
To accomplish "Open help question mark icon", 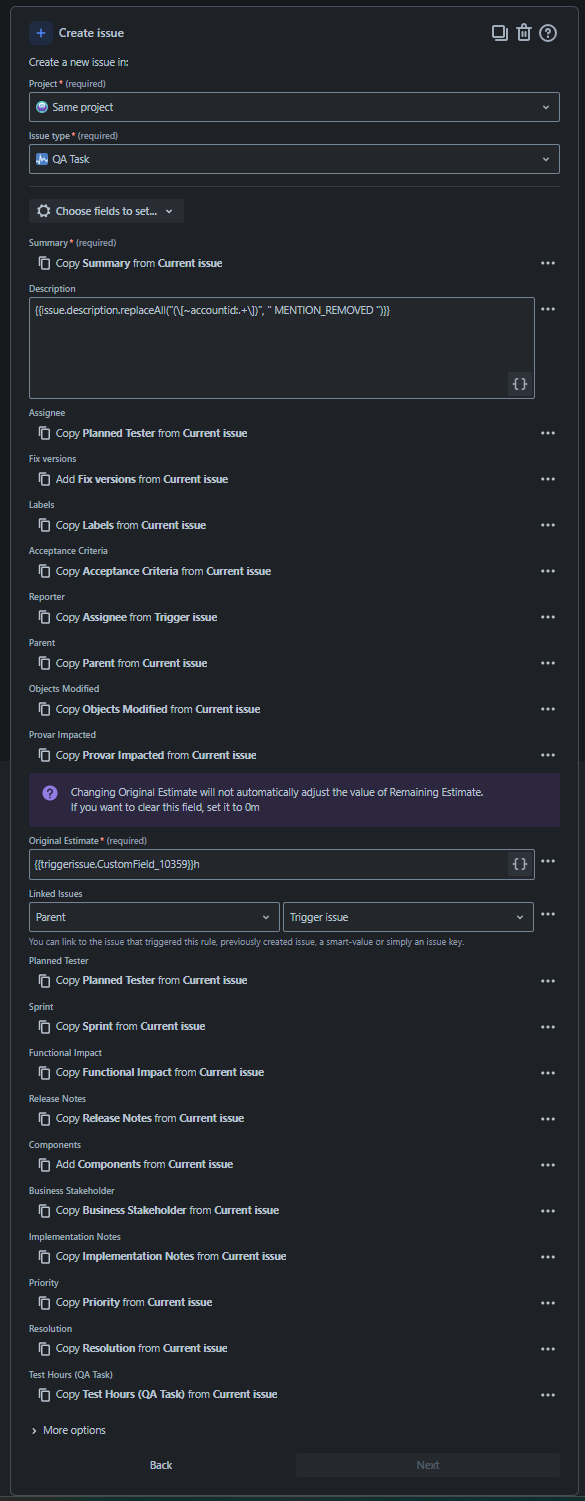I will (x=548, y=33).
